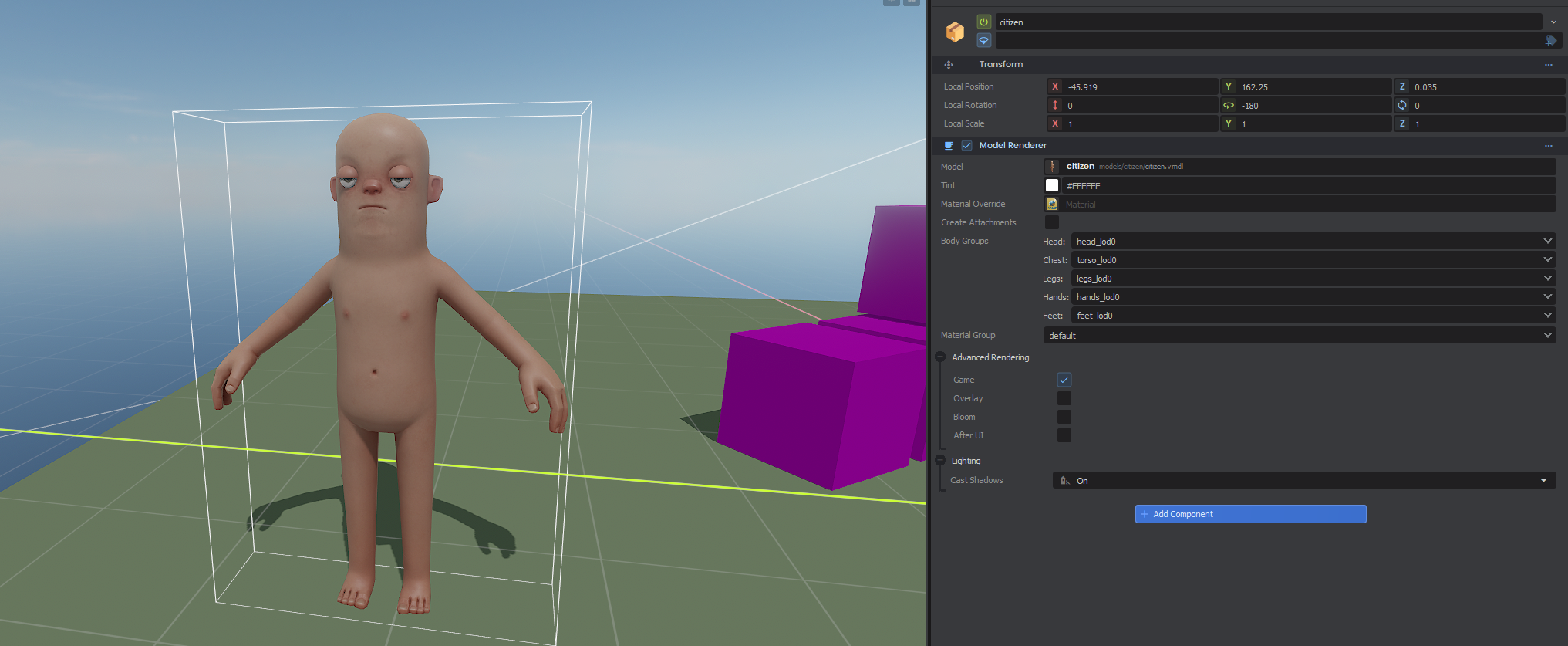Click the citizen model thumbnail icon
The width and height of the screenshot is (1568, 646).
pos(1052,167)
